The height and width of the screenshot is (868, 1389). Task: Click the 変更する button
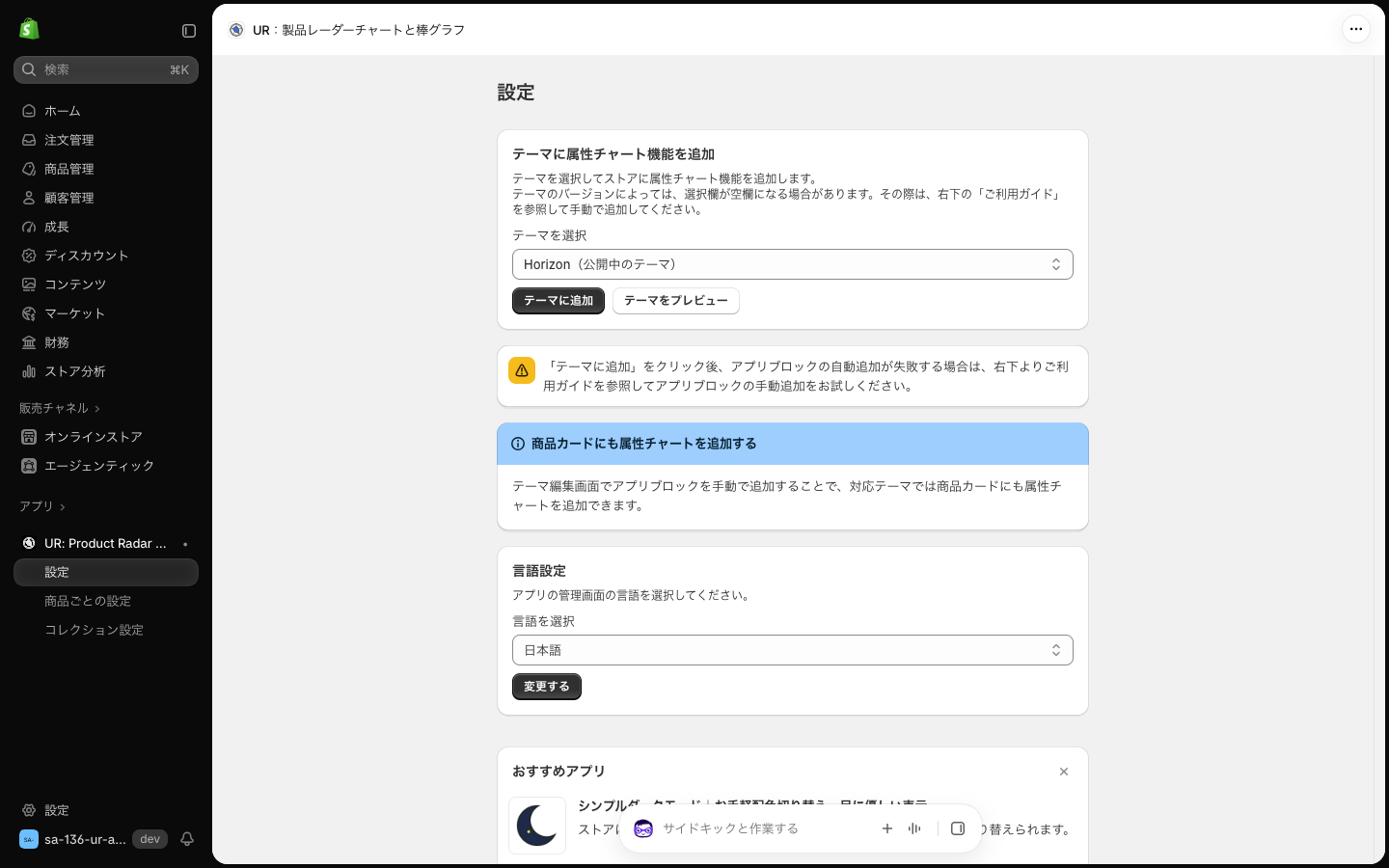pyautogui.click(x=547, y=687)
